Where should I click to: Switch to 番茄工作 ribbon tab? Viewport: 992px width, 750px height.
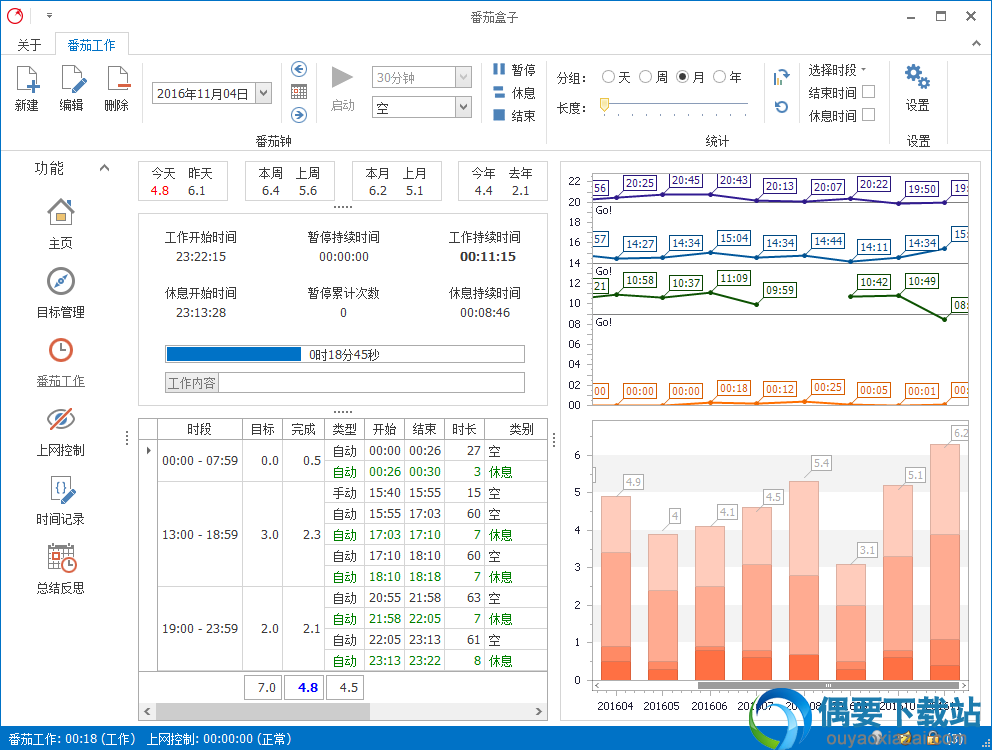tap(92, 45)
